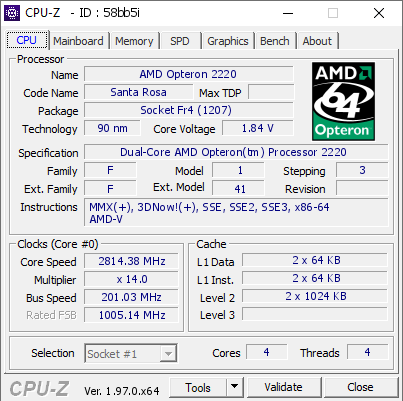The height and width of the screenshot is (401, 403).
Task: Click the Code Name value Santa Rosa
Action: [x=138, y=92]
